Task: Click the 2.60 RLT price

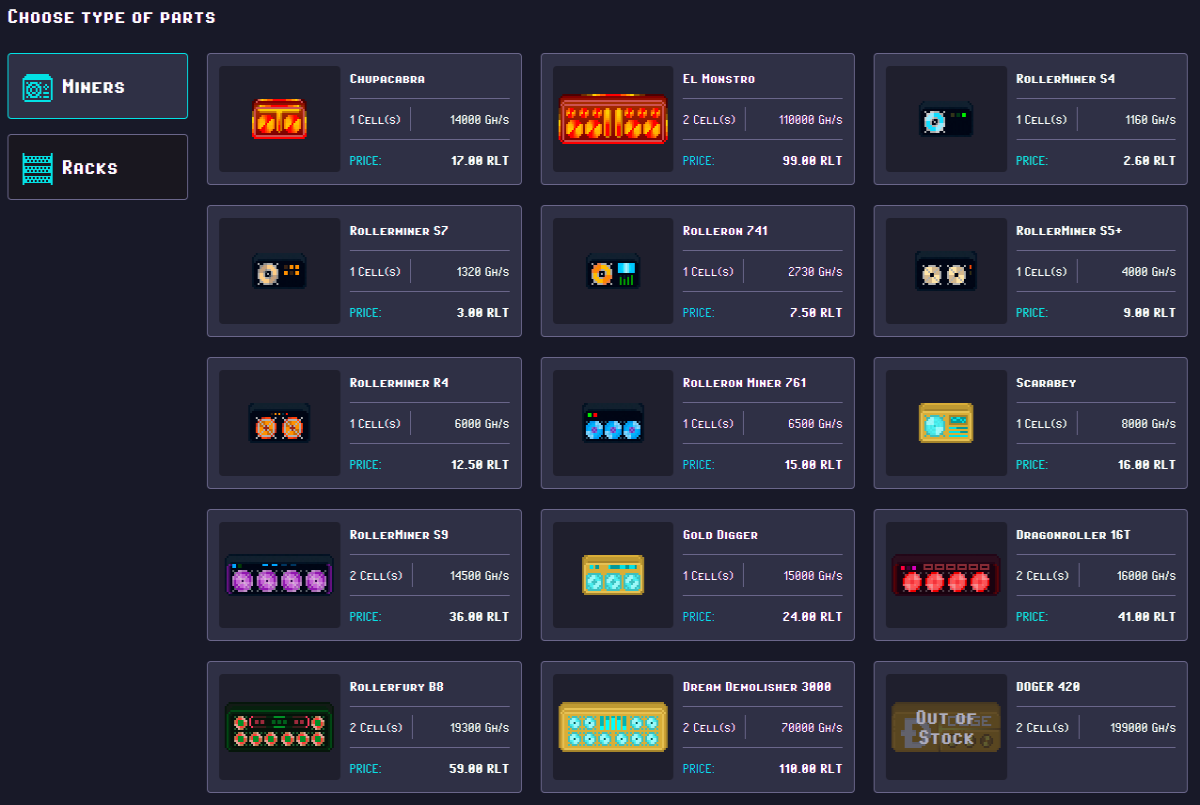Action: coord(1150,161)
